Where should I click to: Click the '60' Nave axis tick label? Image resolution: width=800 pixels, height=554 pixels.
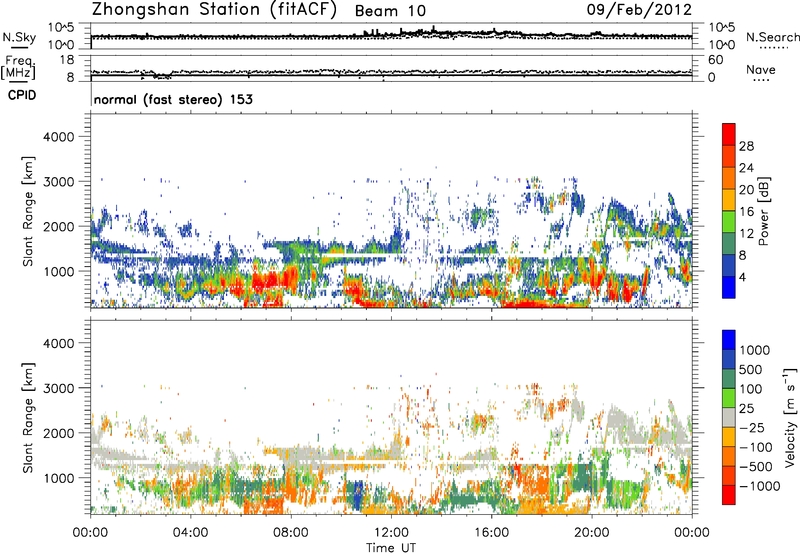716,60
